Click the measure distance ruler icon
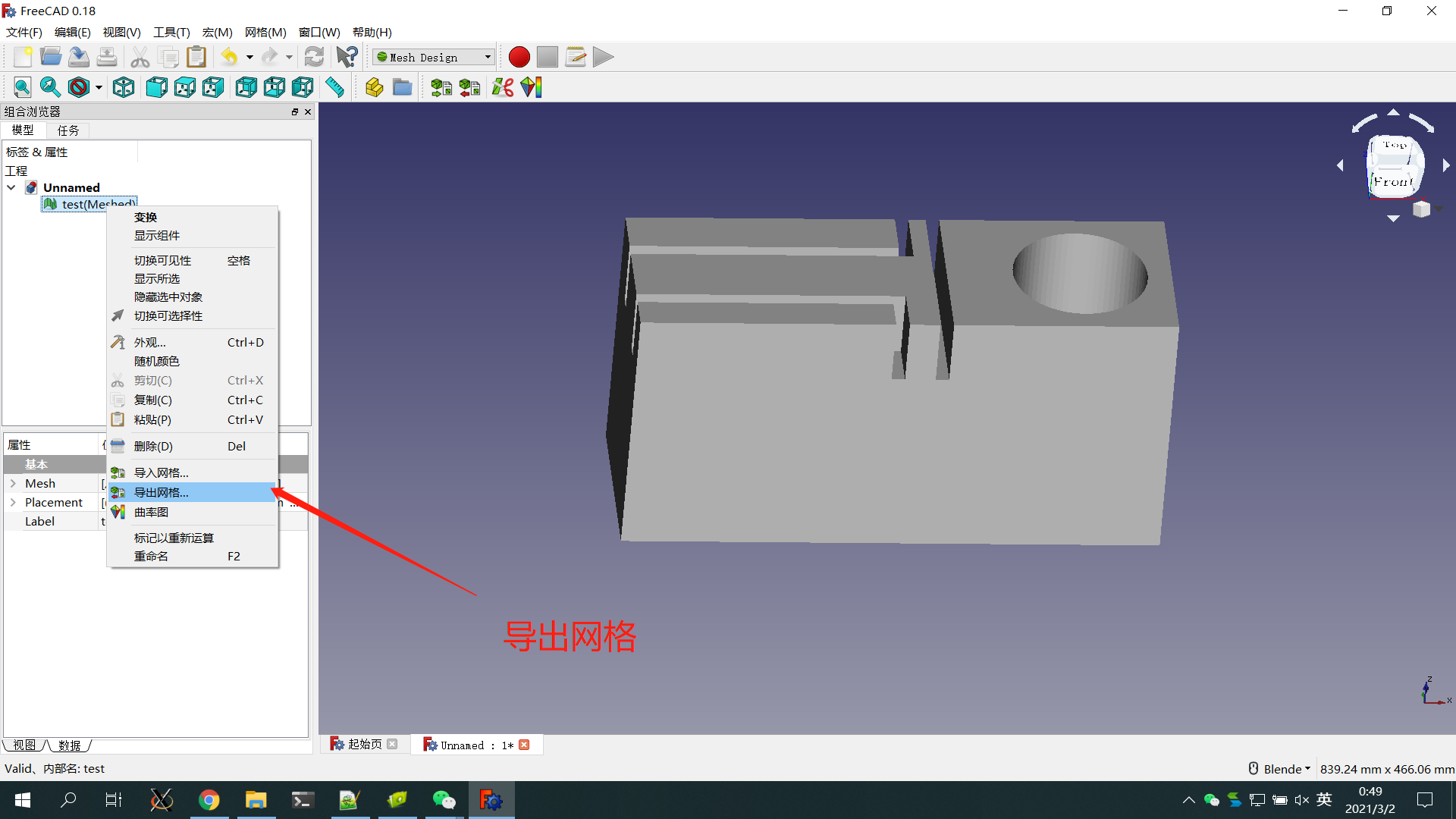Viewport: 1456px width, 819px height. pos(334,87)
